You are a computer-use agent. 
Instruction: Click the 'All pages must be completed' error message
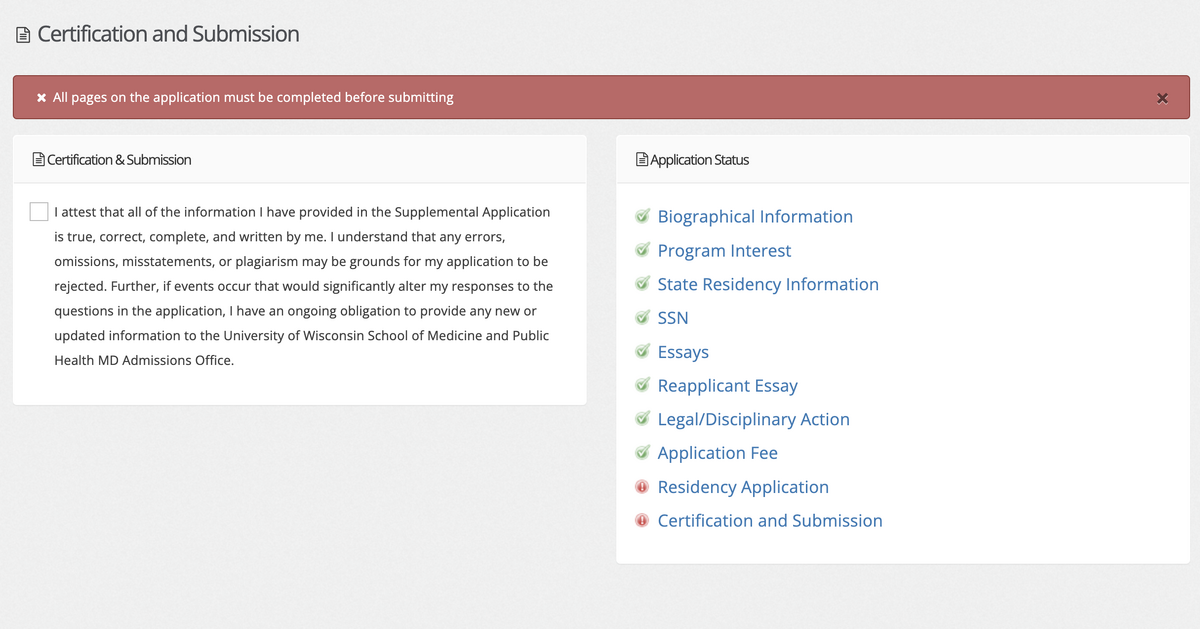click(253, 98)
